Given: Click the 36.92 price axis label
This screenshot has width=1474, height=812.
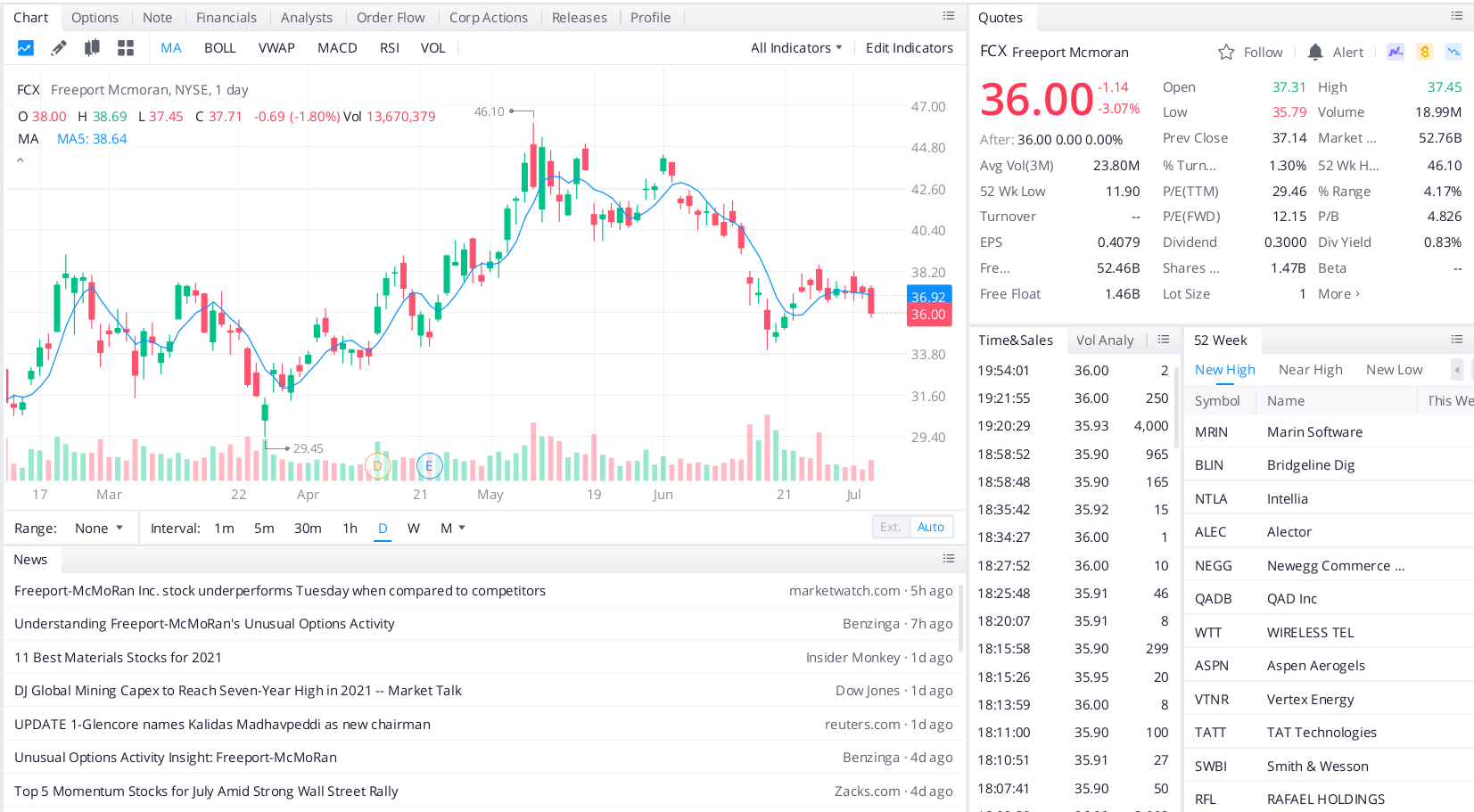Looking at the screenshot, I should pos(928,297).
